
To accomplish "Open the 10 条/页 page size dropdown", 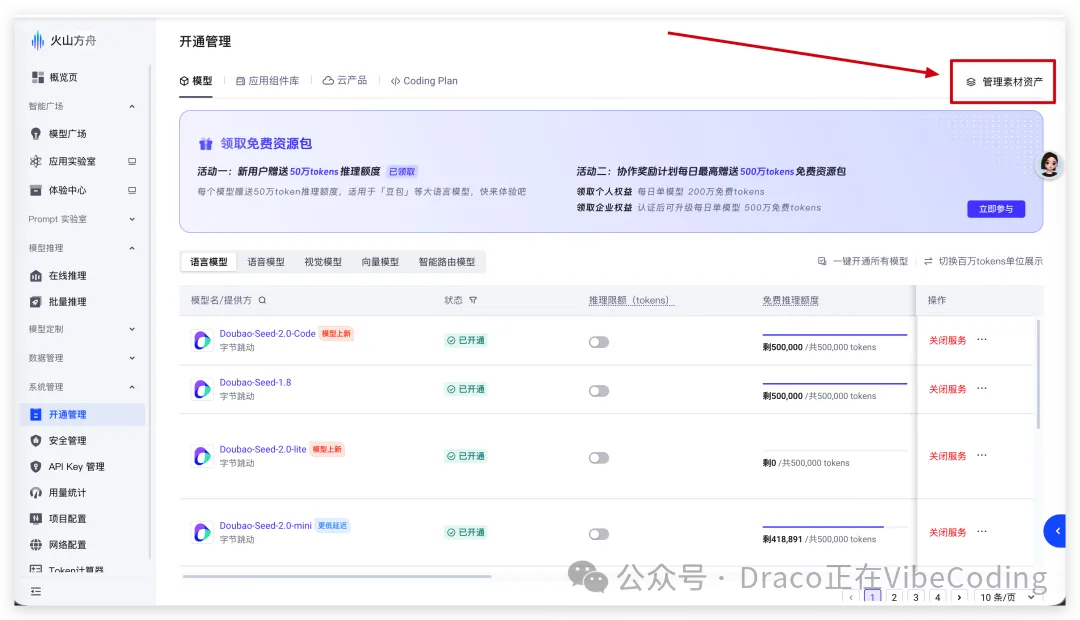I will [x=1007, y=597].
